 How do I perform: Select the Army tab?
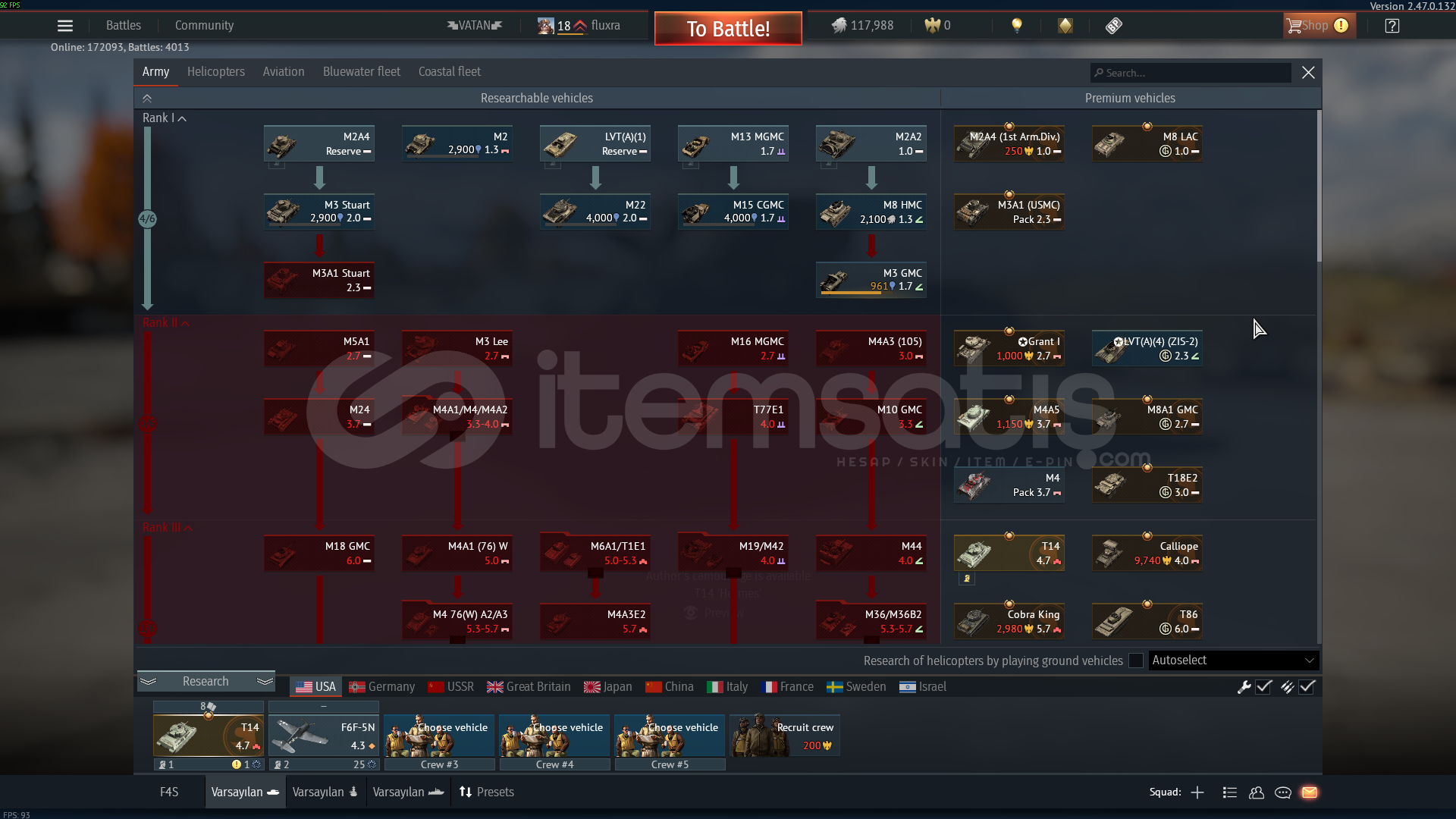pos(155,72)
